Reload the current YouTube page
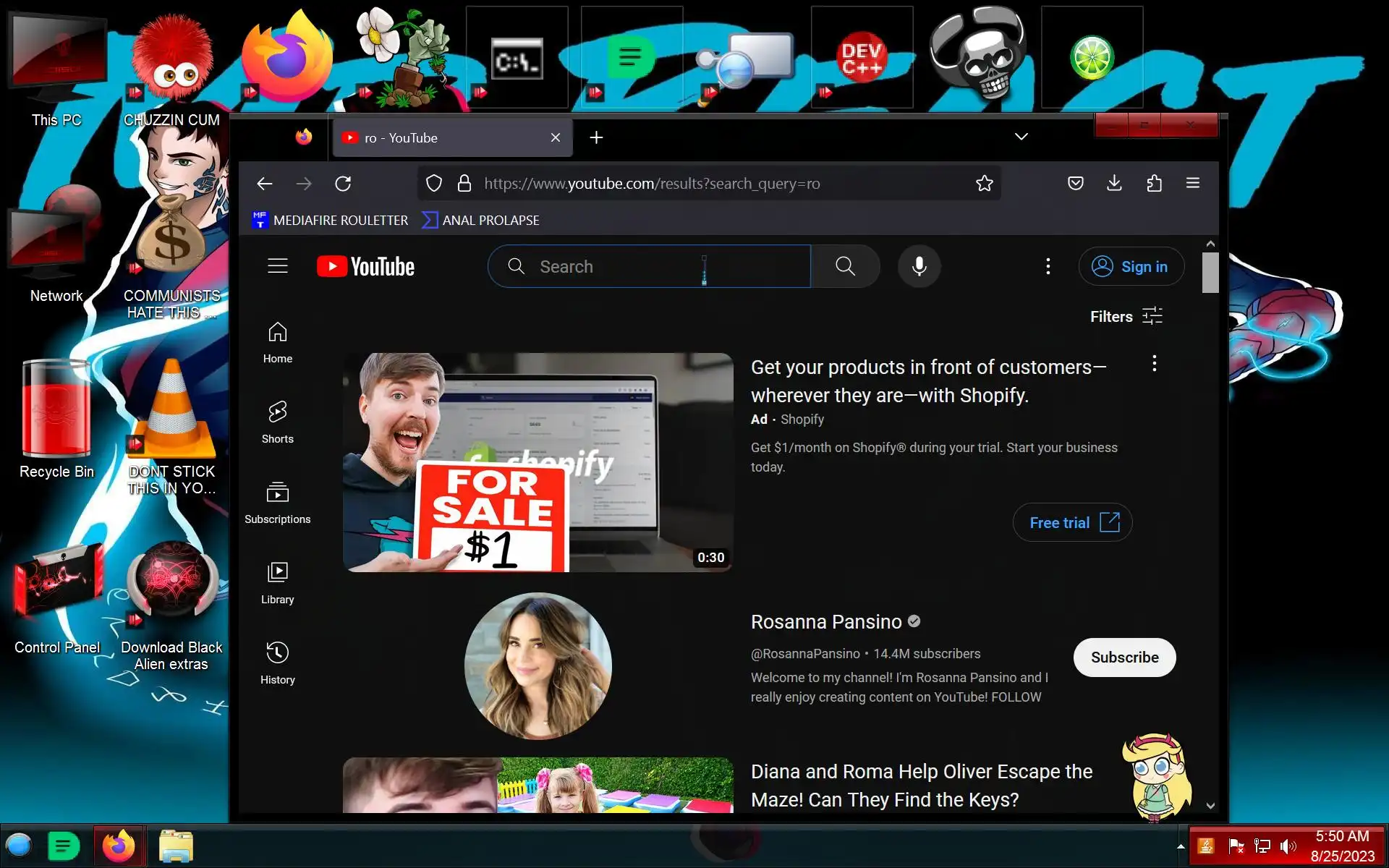Viewport: 1389px width, 868px height. [x=343, y=184]
